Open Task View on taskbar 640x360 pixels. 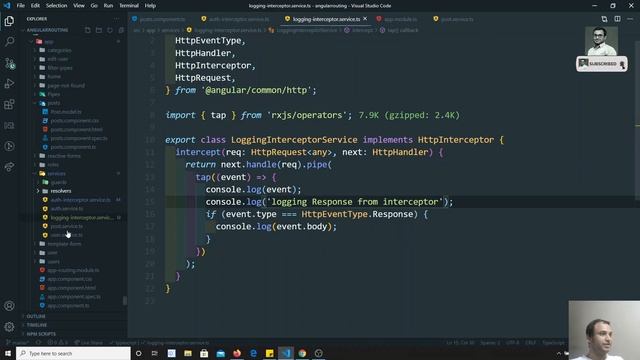(x=155, y=353)
